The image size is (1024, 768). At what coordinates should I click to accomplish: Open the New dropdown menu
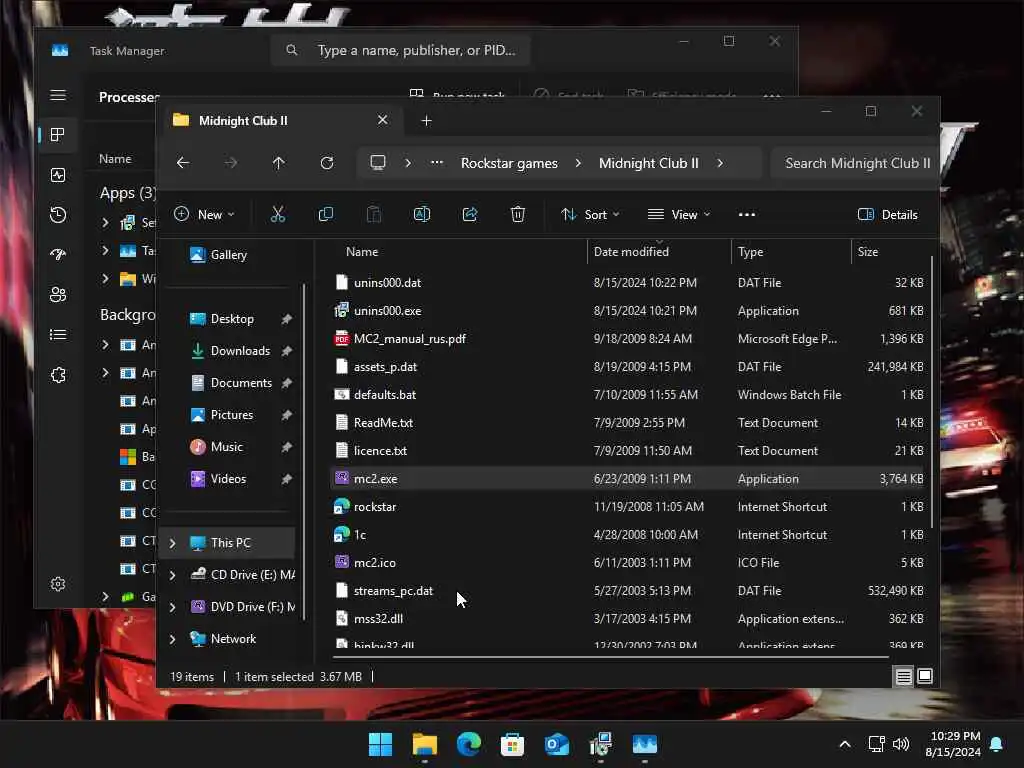click(x=204, y=214)
